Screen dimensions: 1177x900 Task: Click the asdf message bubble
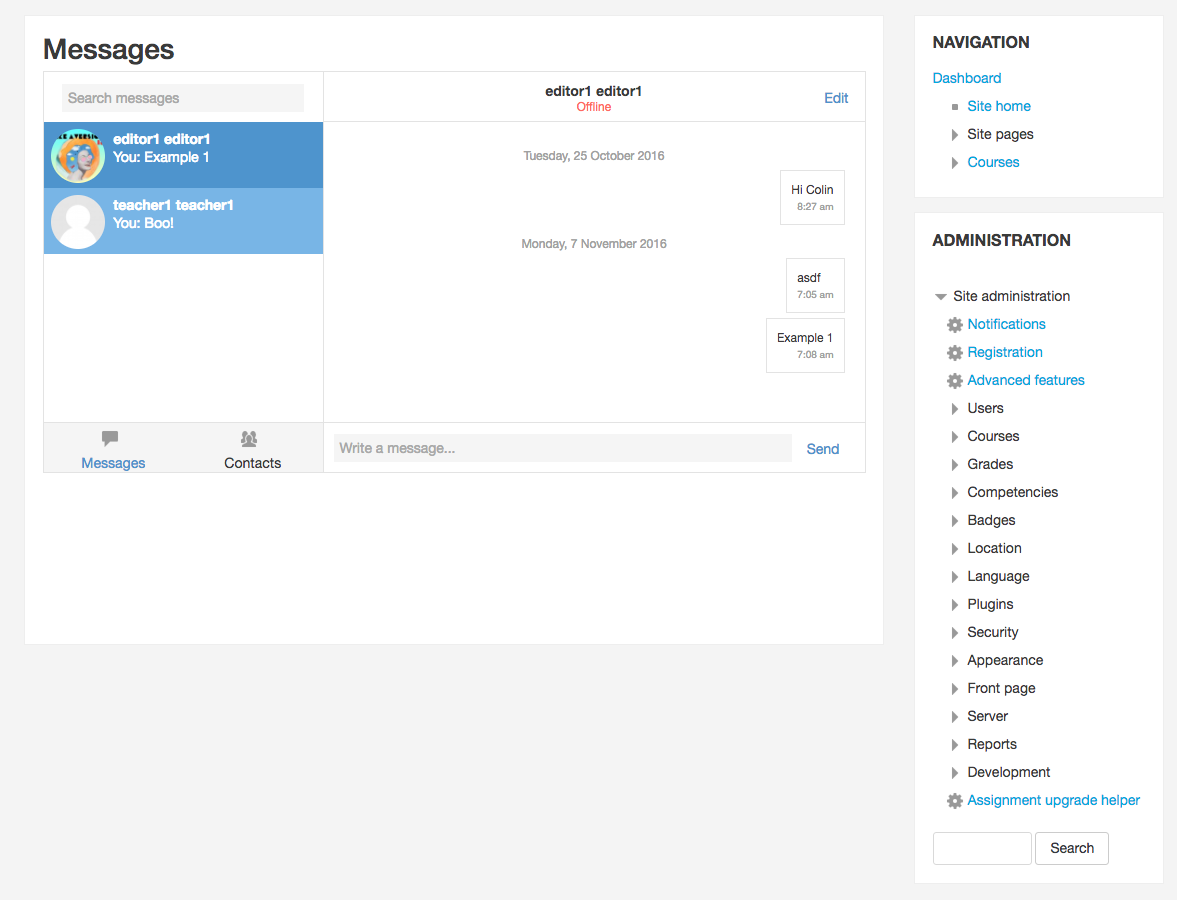pyautogui.click(x=815, y=285)
